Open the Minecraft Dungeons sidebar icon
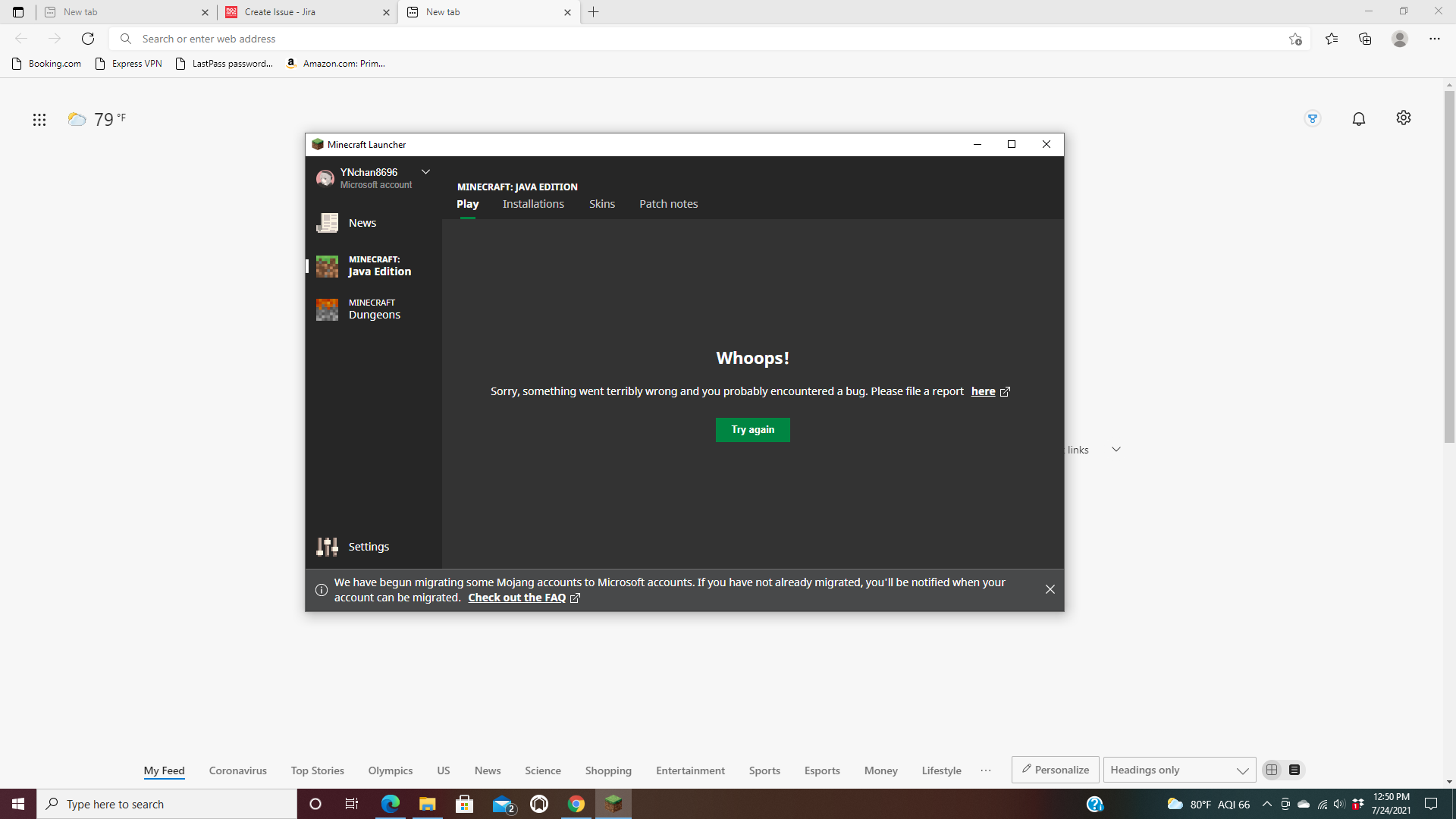This screenshot has height=819, width=1456. [327, 309]
